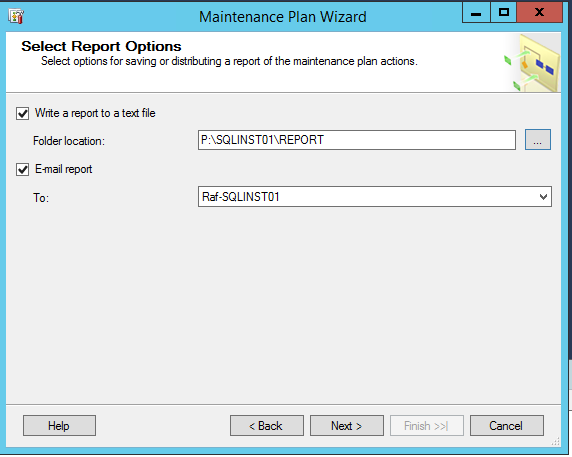This screenshot has width=572, height=457.
Task: Open wizard Help
Action: click(x=59, y=426)
